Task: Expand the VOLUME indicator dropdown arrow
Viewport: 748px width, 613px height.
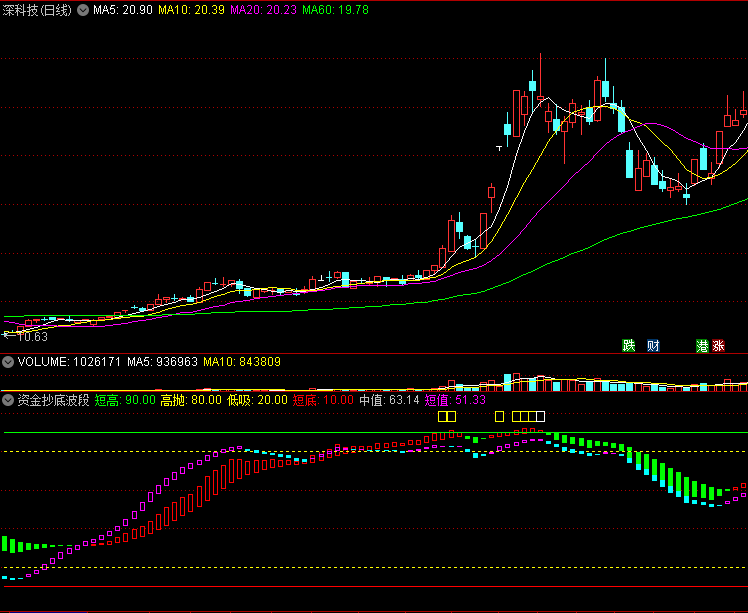Action: pos(8,362)
